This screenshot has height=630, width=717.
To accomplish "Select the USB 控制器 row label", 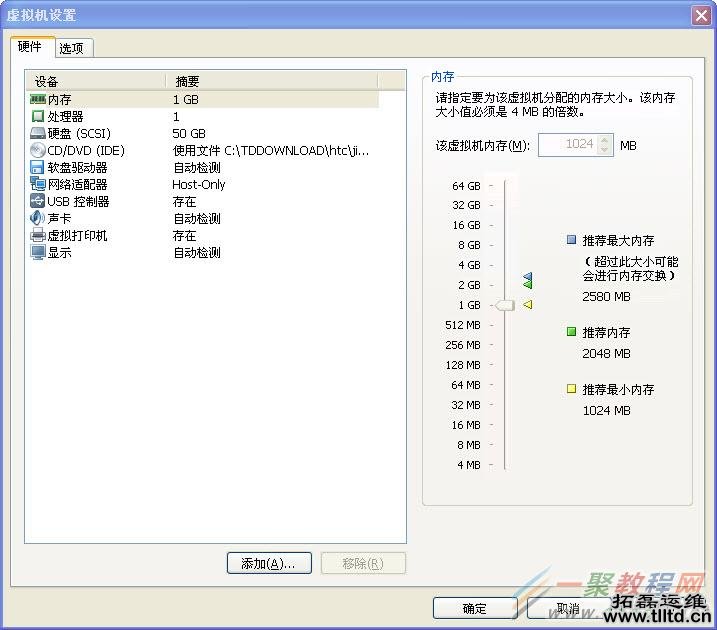I will tap(78, 201).
